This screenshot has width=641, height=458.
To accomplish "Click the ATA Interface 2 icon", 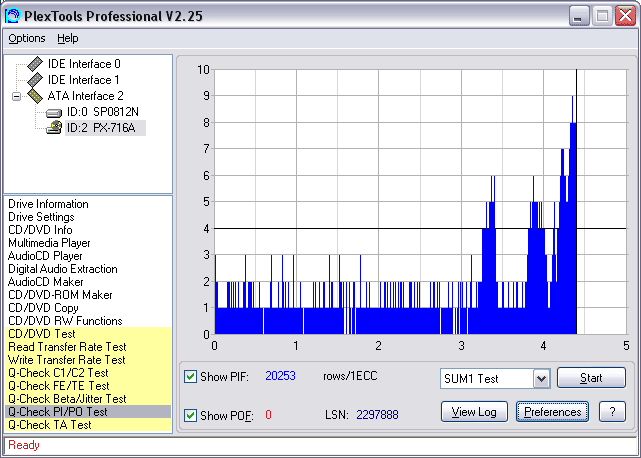I will point(35,96).
